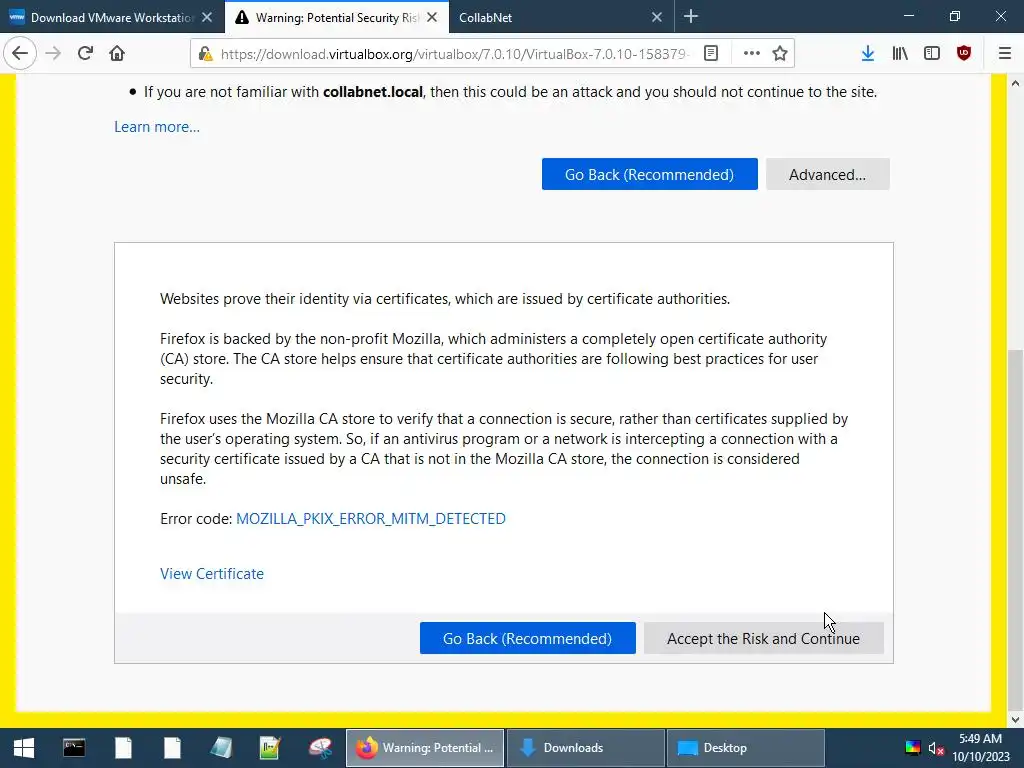Open the uBlock Origin extension icon
1024x768 pixels.
click(x=964, y=54)
